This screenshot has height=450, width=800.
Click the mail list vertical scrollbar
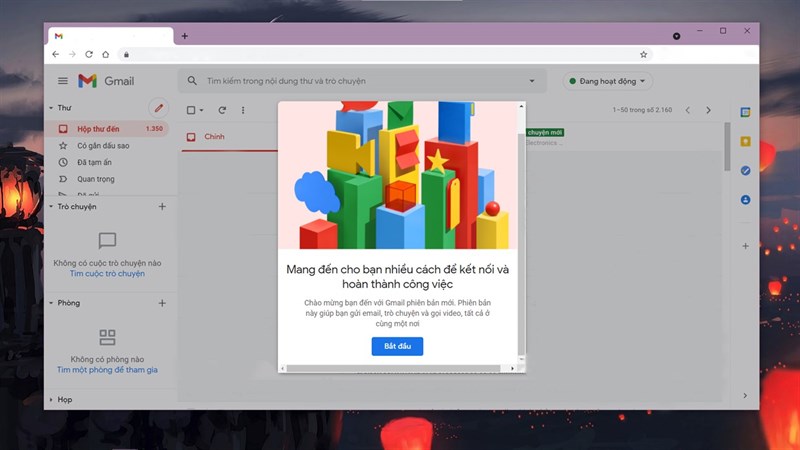[727, 147]
